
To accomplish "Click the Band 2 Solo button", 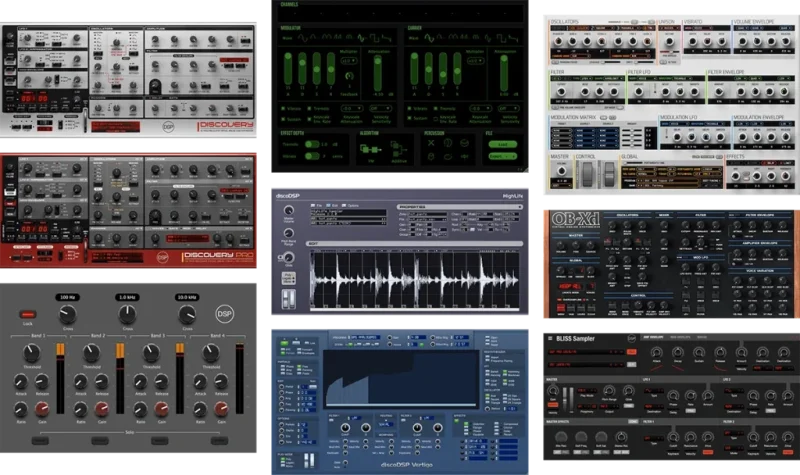I will pyautogui.click(x=99, y=440).
